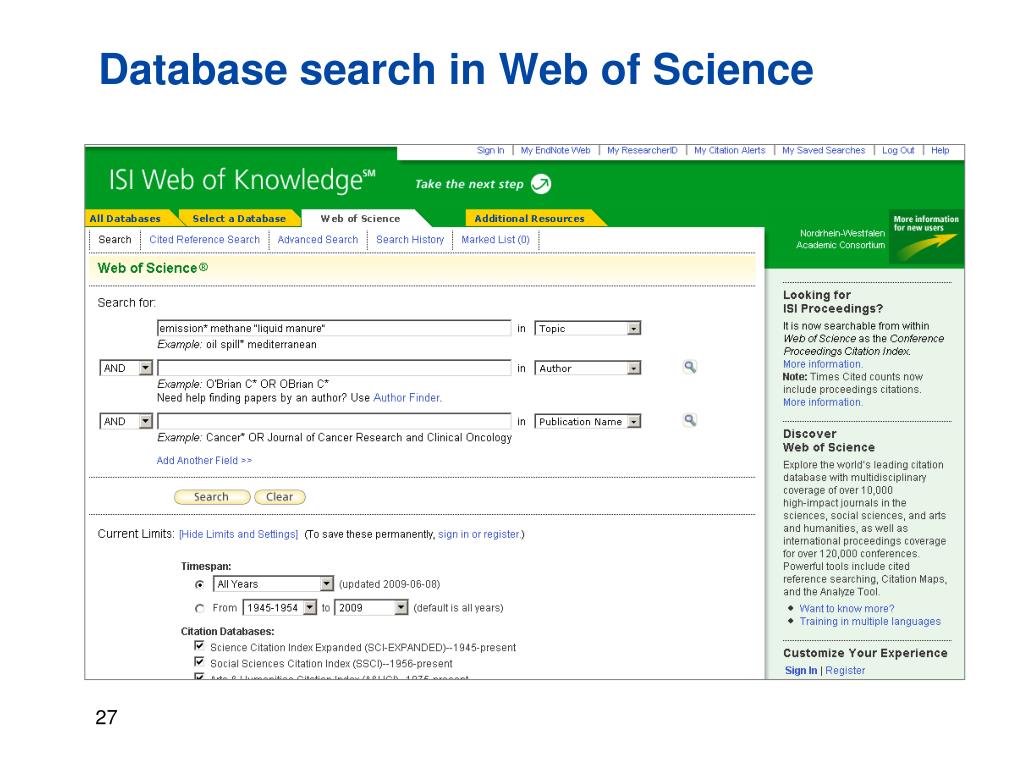Viewport: 1024px width, 768px height.
Task: Click sign in or register link
Action: coord(479,534)
